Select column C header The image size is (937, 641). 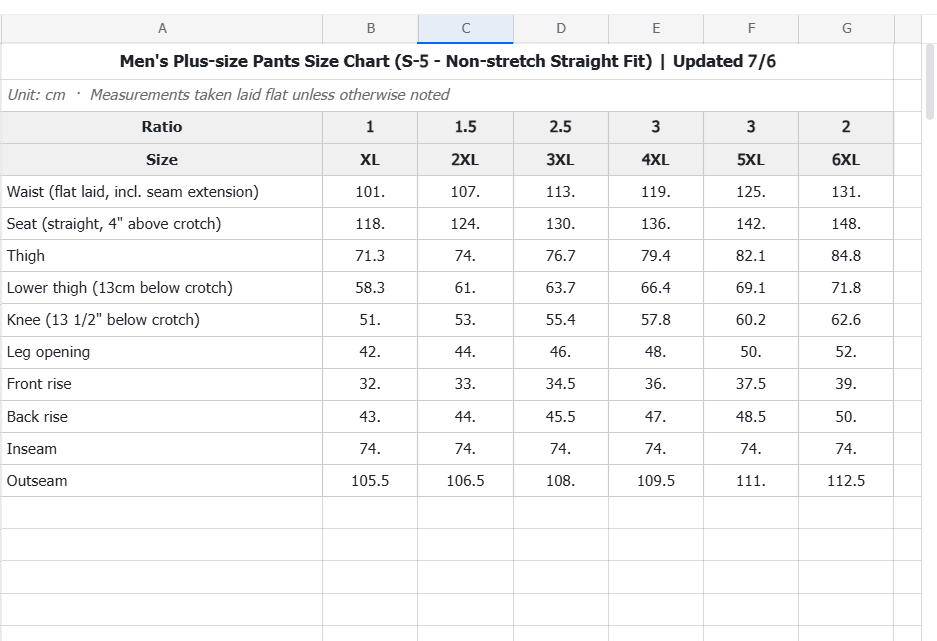click(x=466, y=28)
